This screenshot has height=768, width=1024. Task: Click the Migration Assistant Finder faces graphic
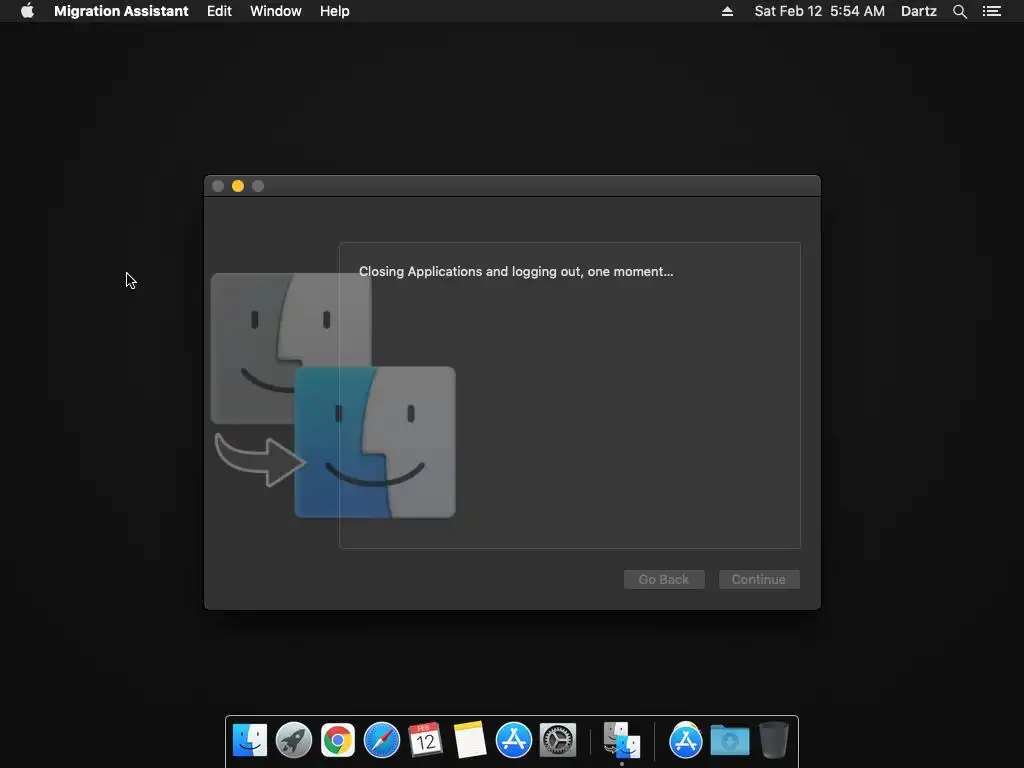[x=333, y=395]
